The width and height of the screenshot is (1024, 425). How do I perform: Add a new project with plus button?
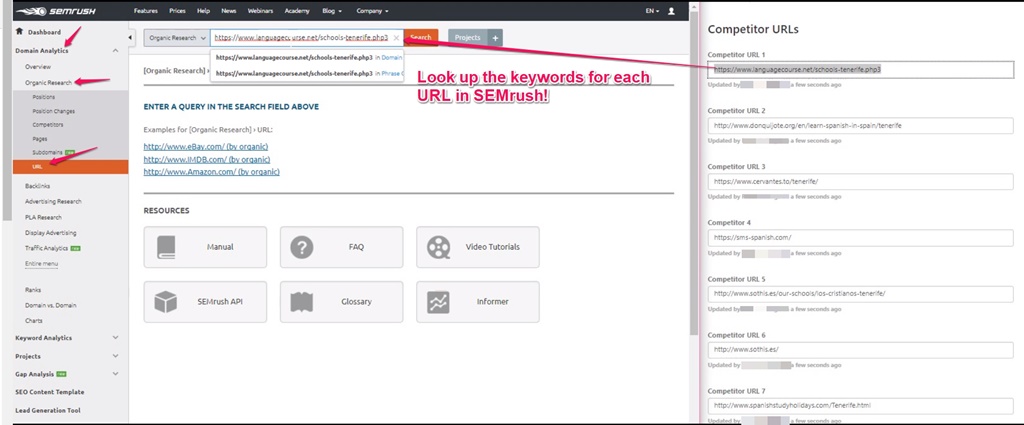(x=495, y=38)
